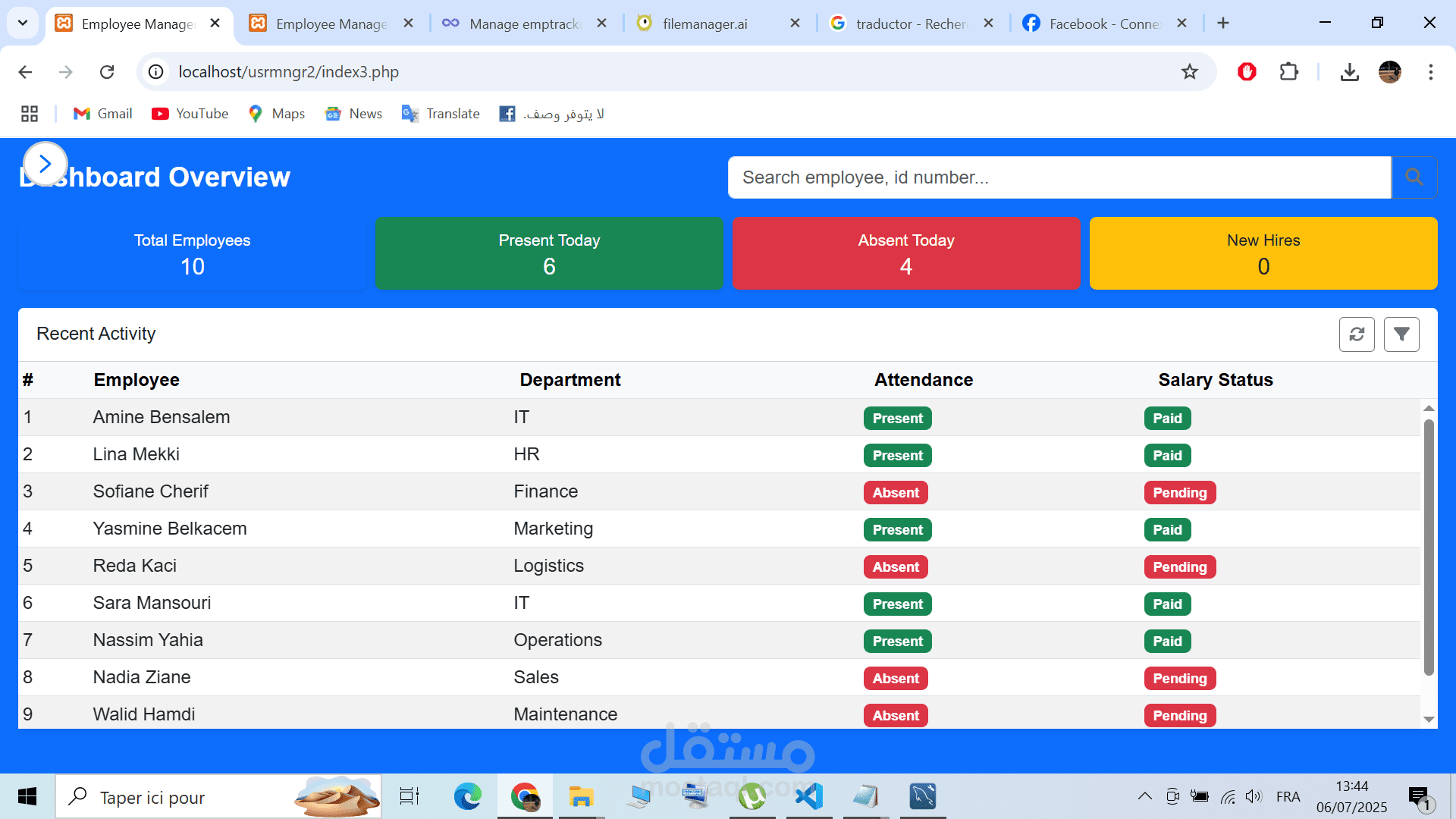Open the Chrome three-dot menu
Image resolution: width=1456 pixels, height=819 pixels.
[x=1430, y=72]
